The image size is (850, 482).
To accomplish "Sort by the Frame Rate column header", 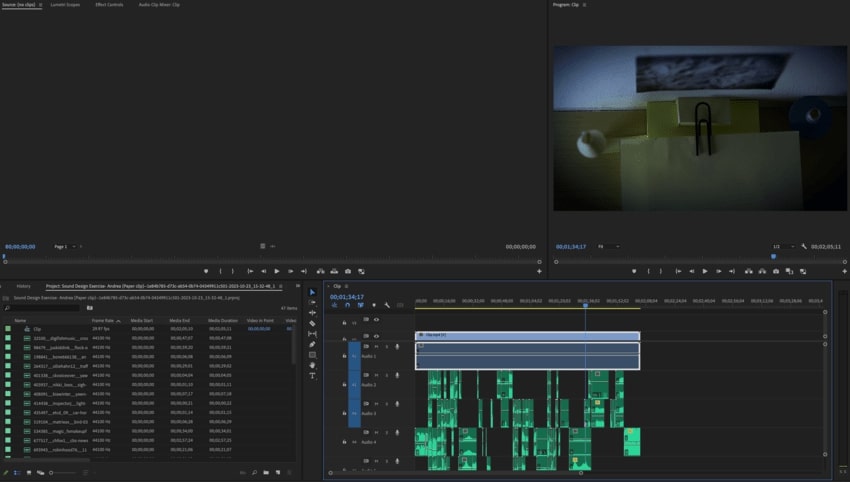I will tap(104, 320).
